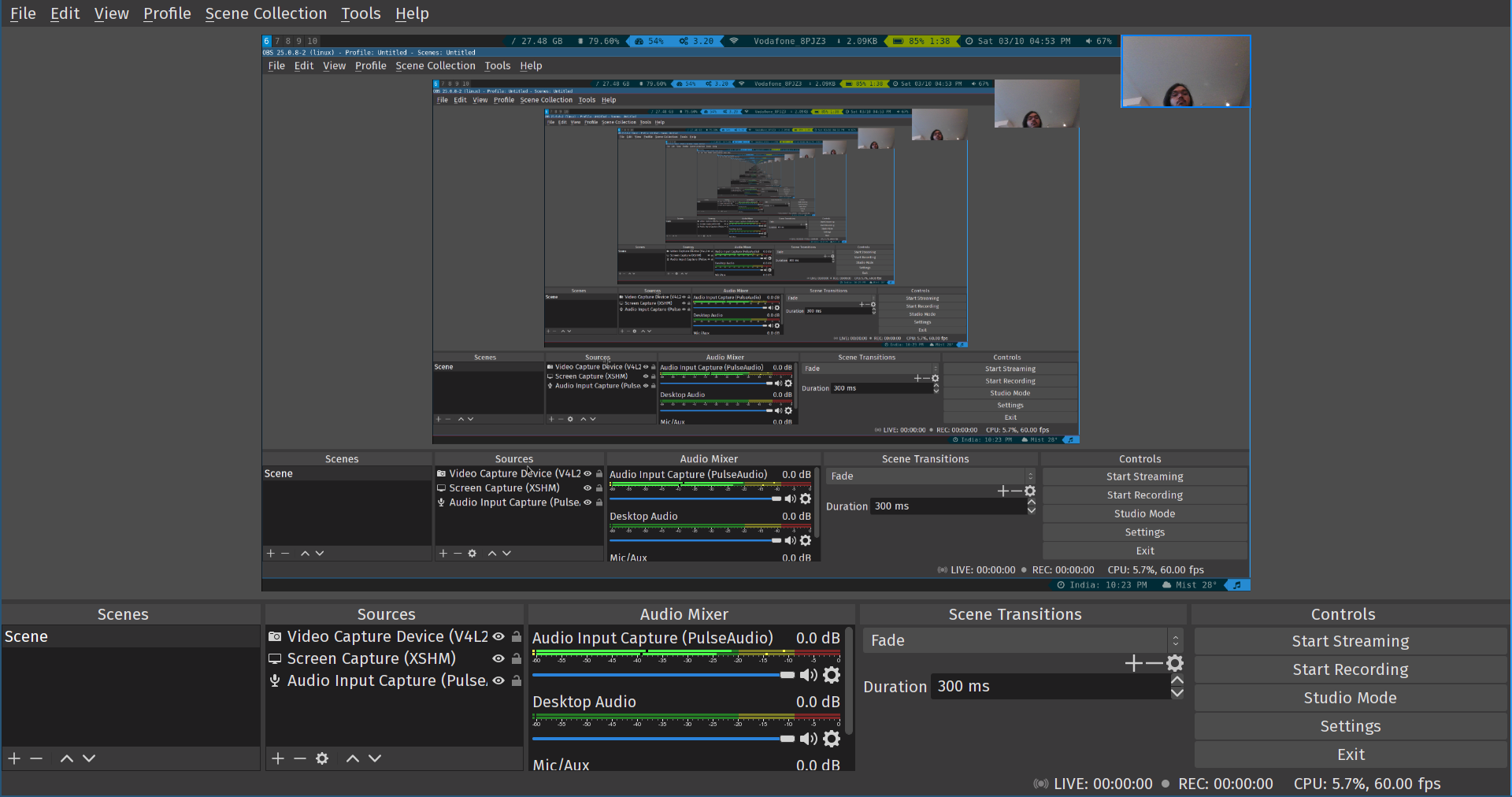Screen dimensions: 1512x797
Task: Move the selected source up in Sources
Action: click(353, 758)
